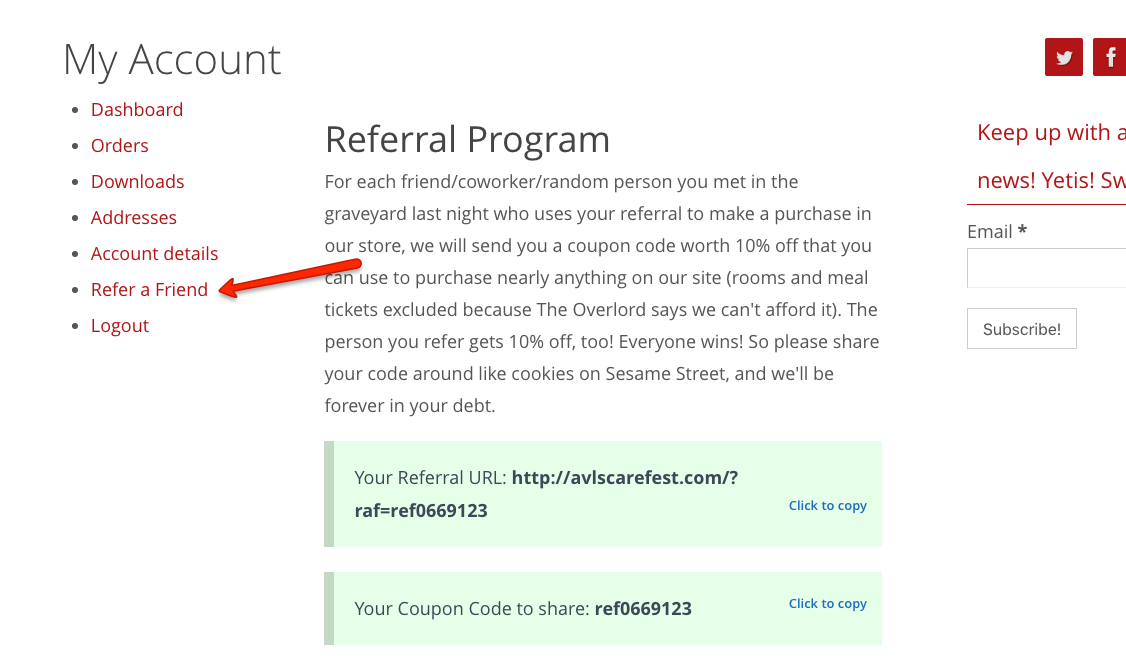Open the Addresses link
1126x659 pixels.
pos(134,217)
